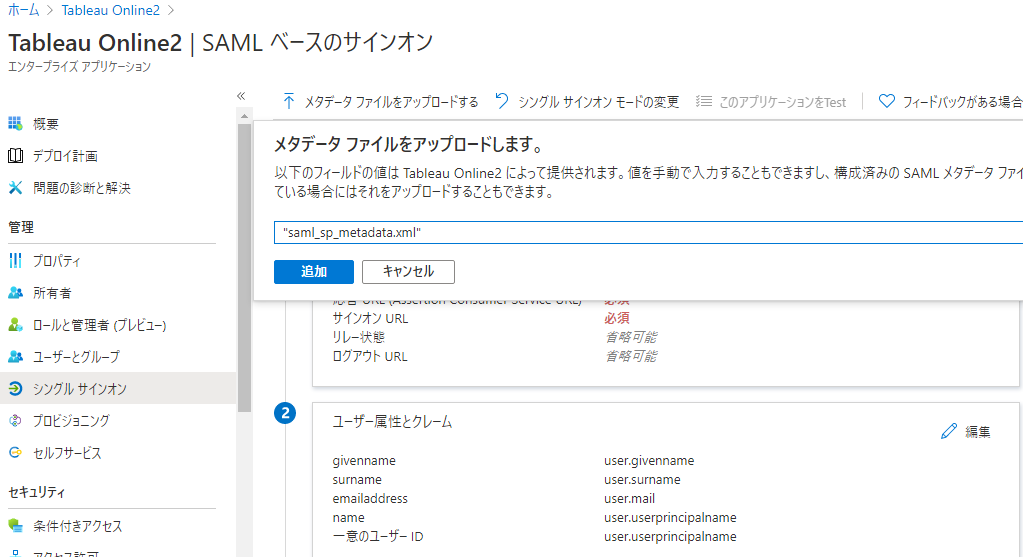Open デプロイ計画 menu item
1023x557 pixels.
65,156
